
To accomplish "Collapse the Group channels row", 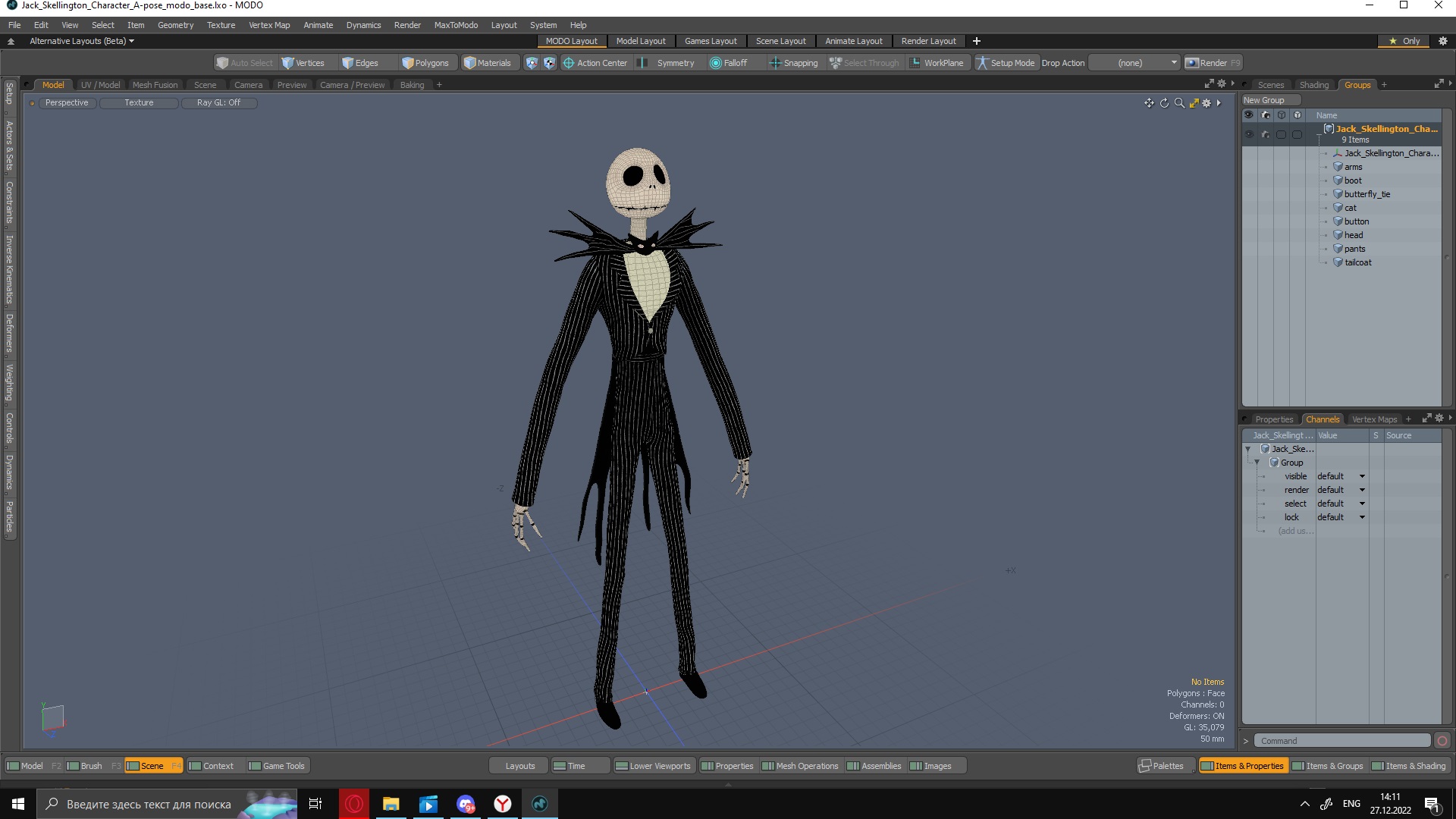I will point(1257,463).
